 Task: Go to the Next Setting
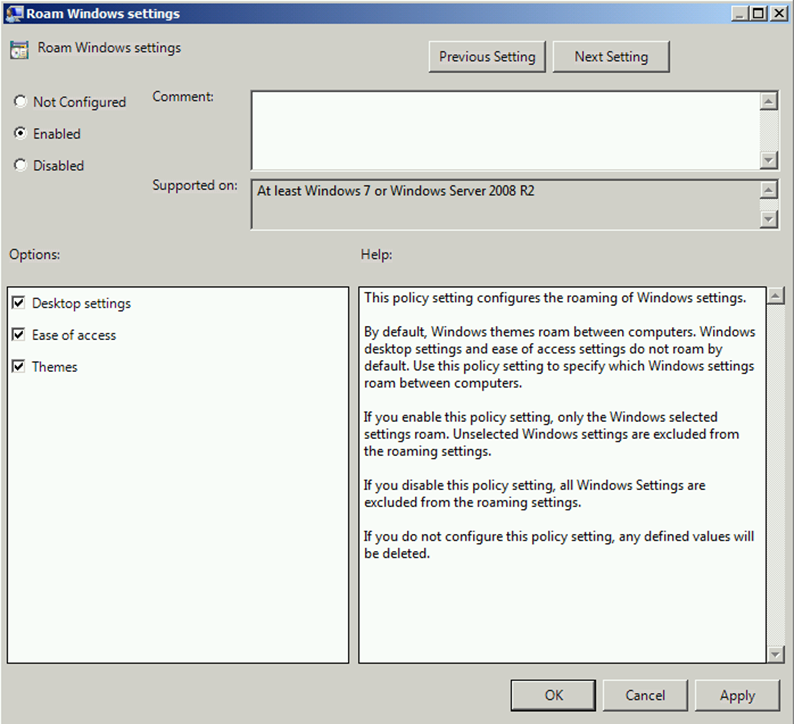click(x=611, y=57)
